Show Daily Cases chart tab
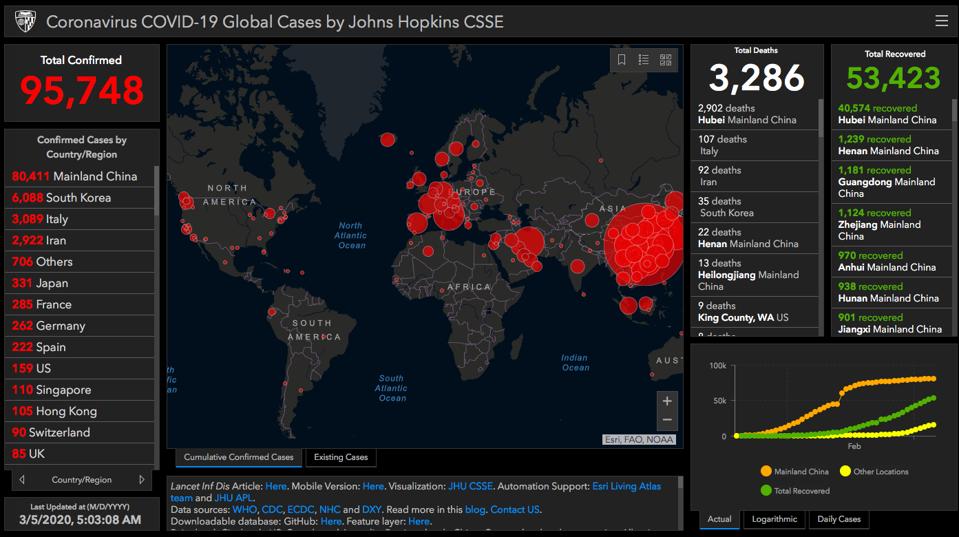The height and width of the screenshot is (537, 959). pos(838,519)
